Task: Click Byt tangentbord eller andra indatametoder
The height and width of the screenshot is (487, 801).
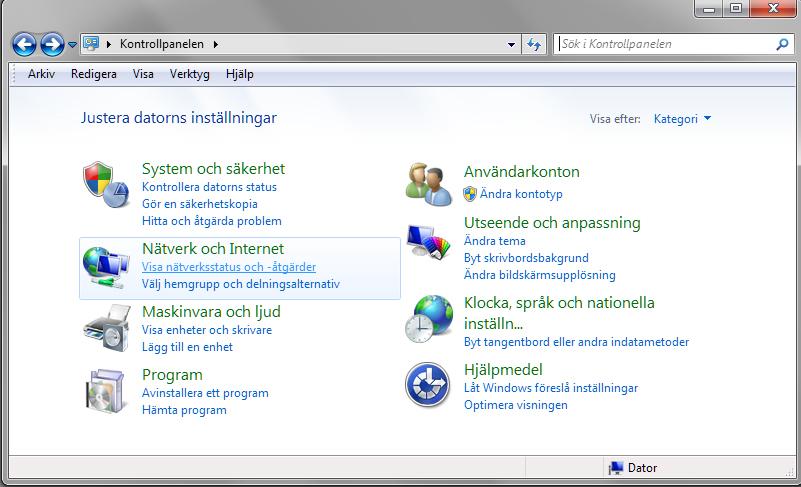Action: pos(576,342)
